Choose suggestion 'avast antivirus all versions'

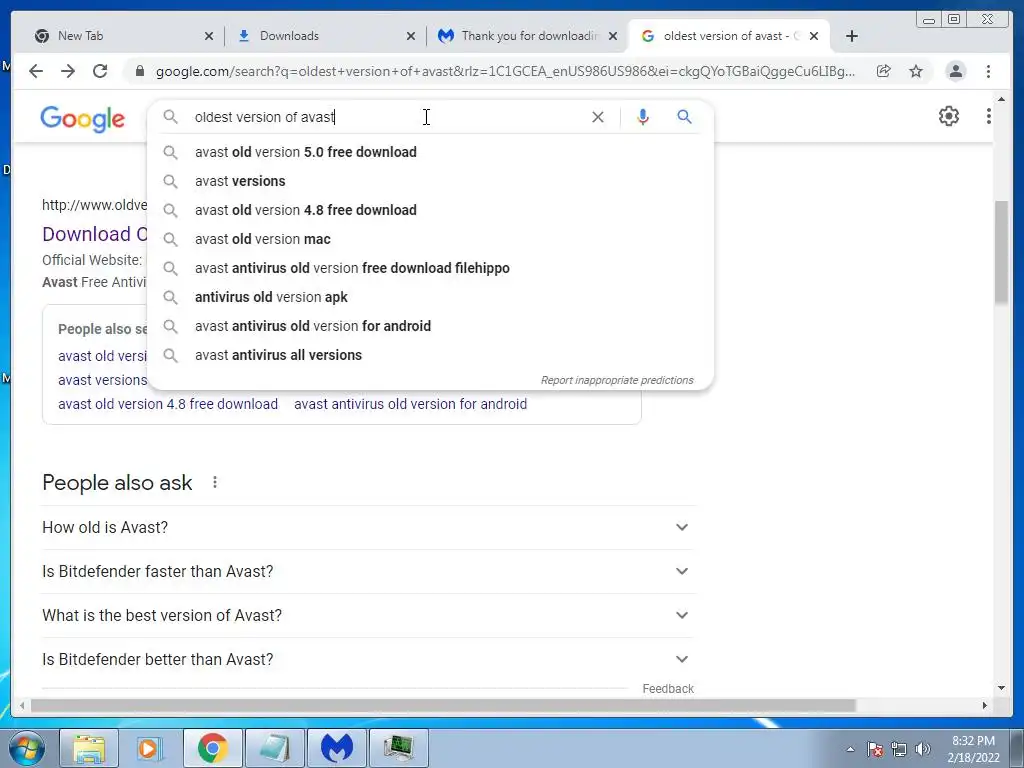click(x=430, y=355)
